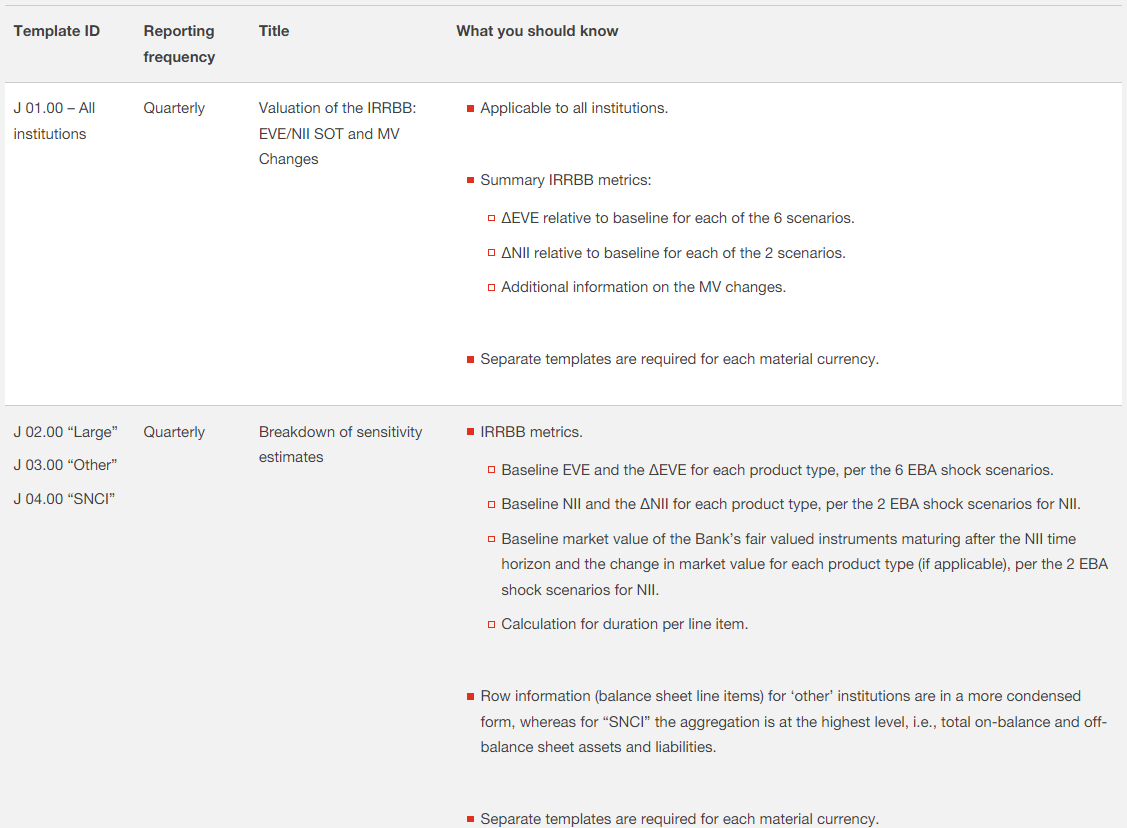Image resolution: width=1127 pixels, height=828 pixels.
Task: Select the "Reporting frequency" column header
Action: pos(179,44)
